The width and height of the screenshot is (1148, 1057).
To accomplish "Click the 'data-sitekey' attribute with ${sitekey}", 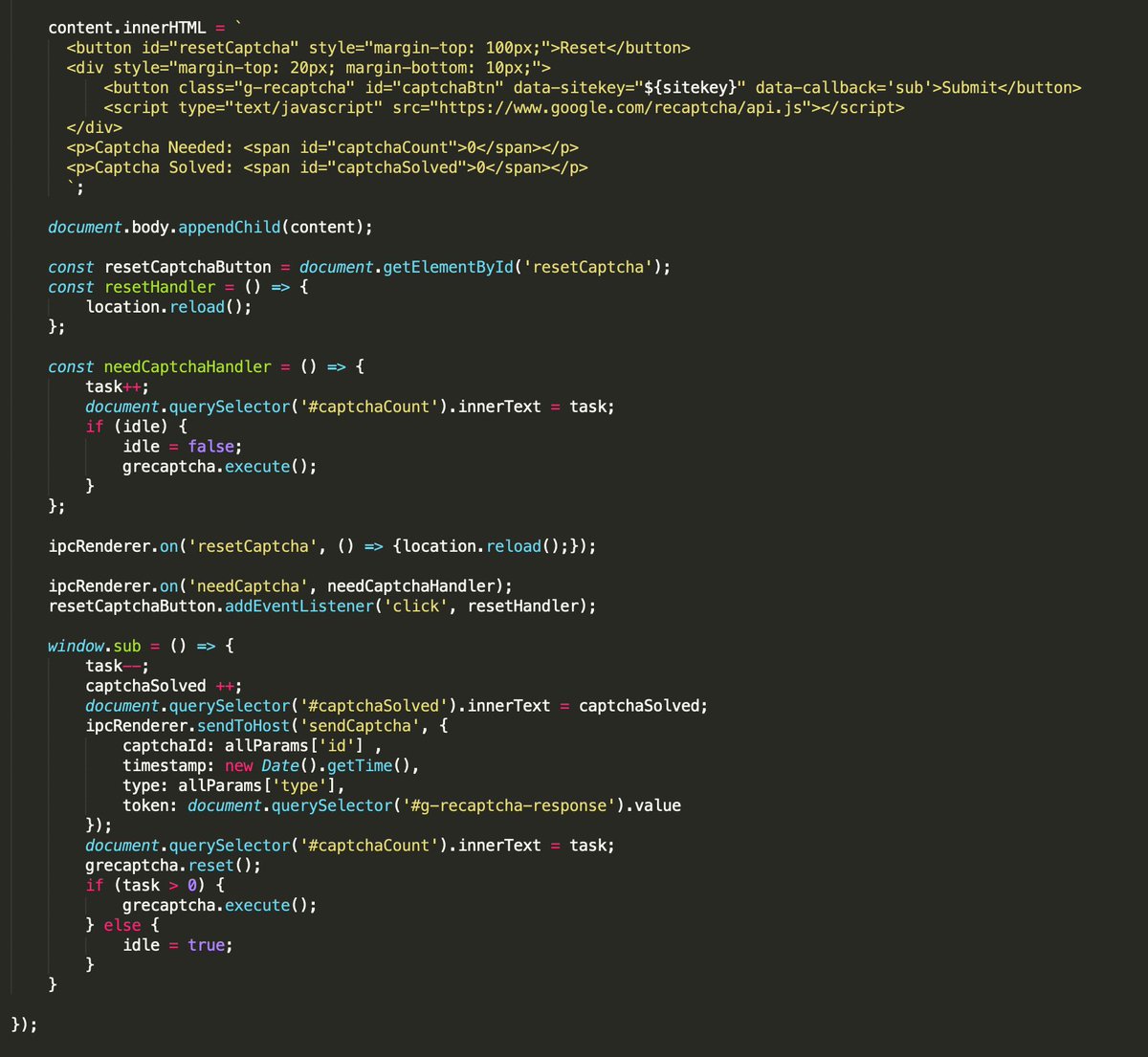I will tap(629, 87).
